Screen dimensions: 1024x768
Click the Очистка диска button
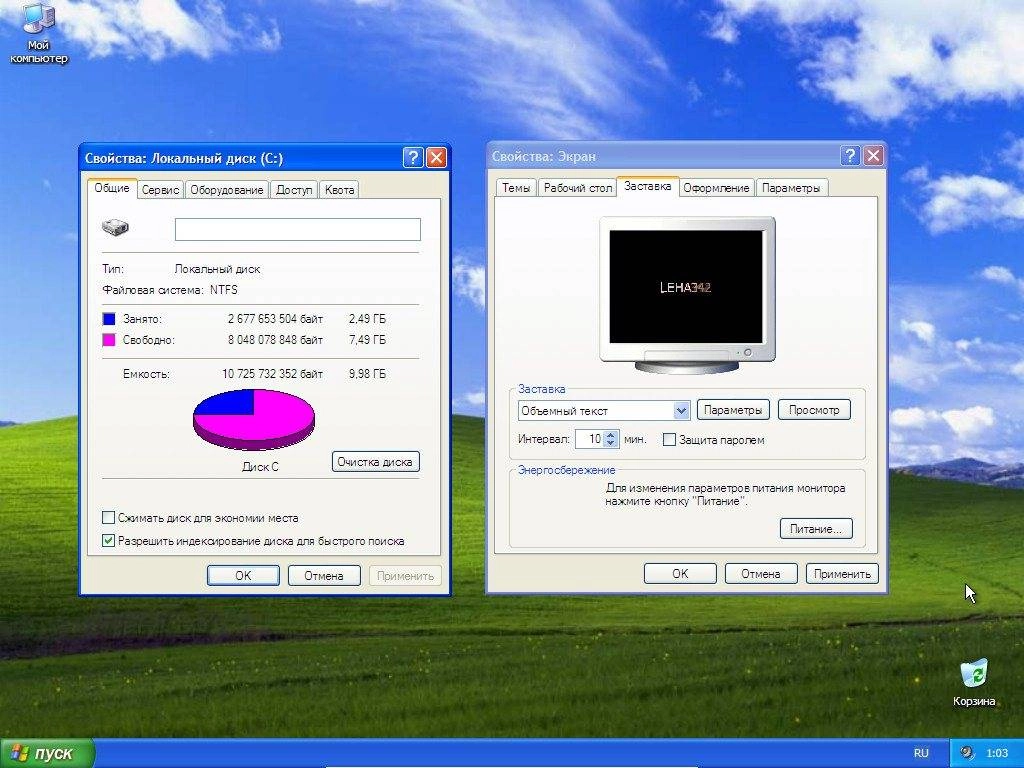tap(376, 462)
